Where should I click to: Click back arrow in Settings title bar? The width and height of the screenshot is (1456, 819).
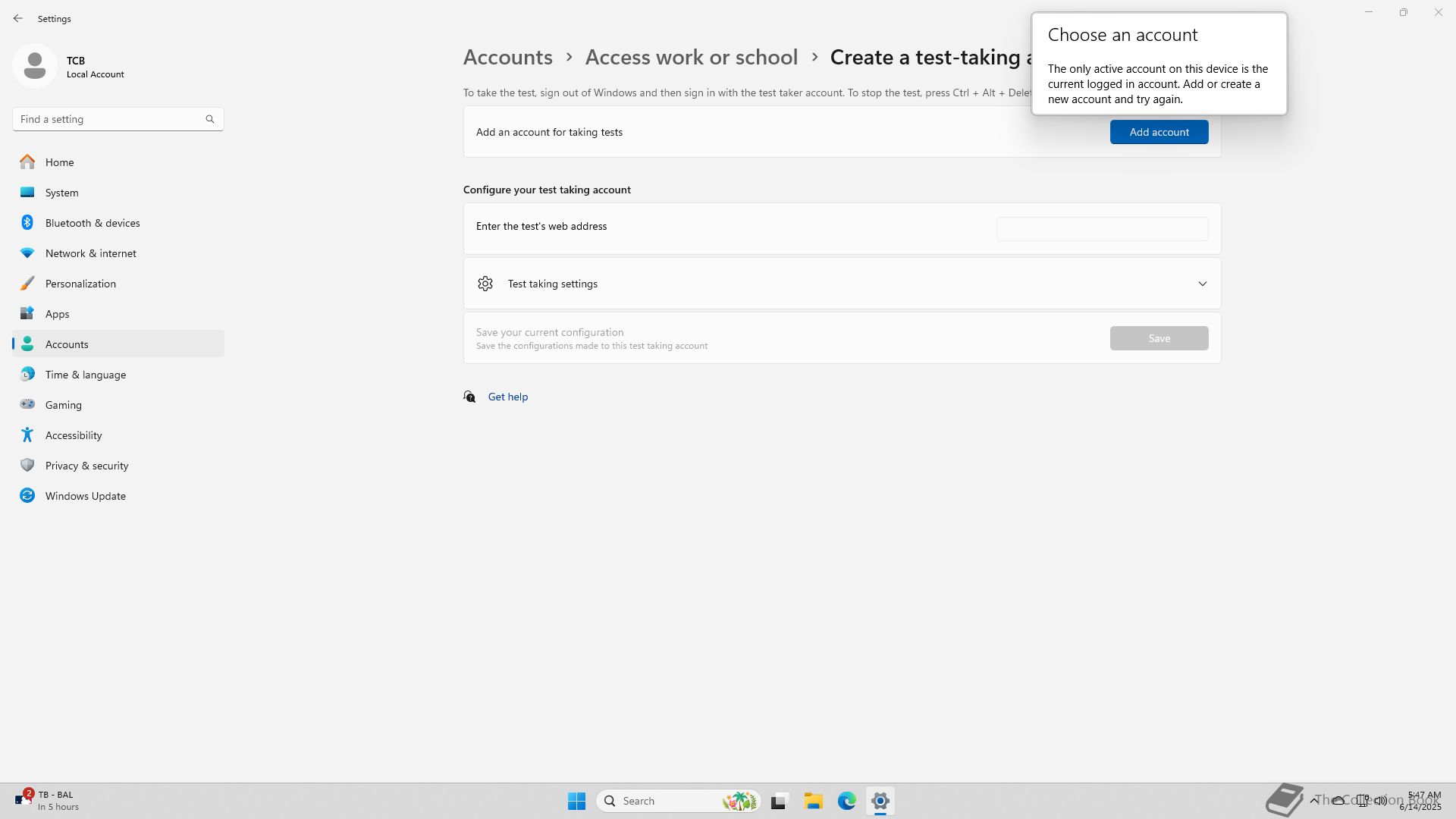point(18,18)
